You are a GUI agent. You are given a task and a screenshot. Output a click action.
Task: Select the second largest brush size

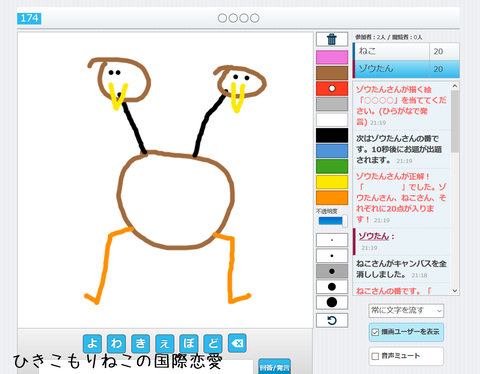[332, 287]
